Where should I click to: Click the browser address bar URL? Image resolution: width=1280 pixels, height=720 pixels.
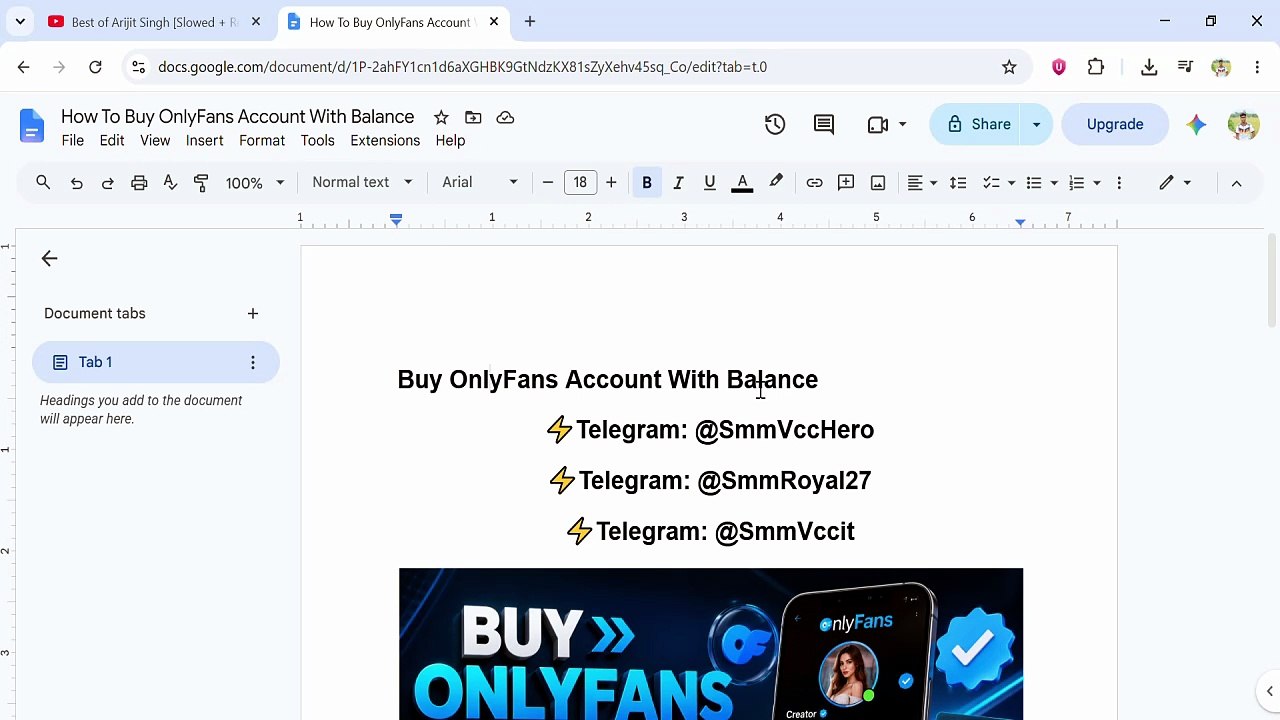tap(462, 67)
